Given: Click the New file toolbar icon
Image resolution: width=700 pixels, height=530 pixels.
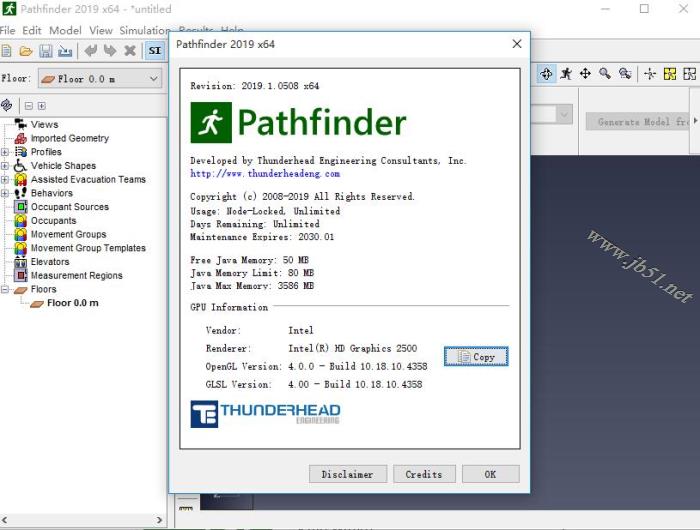Looking at the screenshot, I should point(7,51).
